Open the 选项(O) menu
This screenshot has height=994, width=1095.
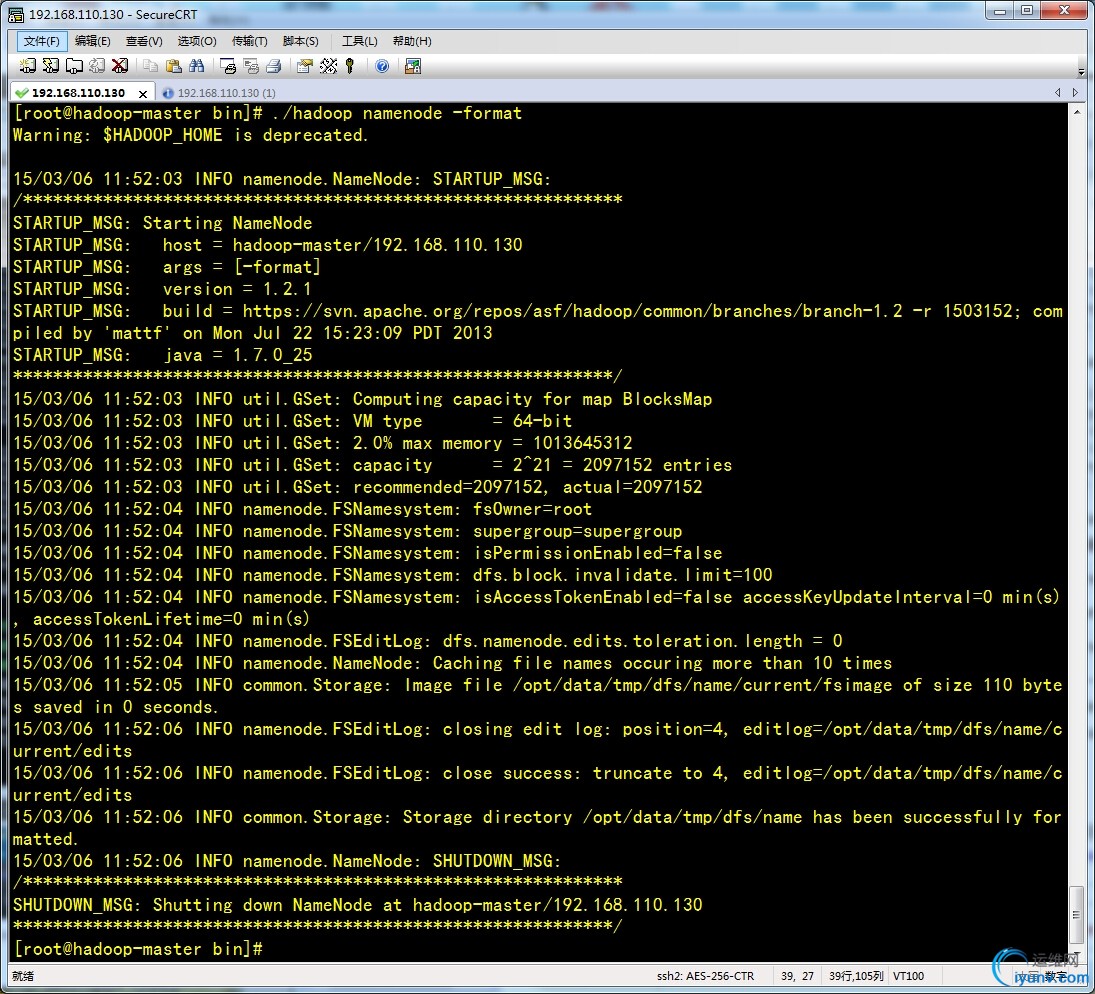pos(197,41)
